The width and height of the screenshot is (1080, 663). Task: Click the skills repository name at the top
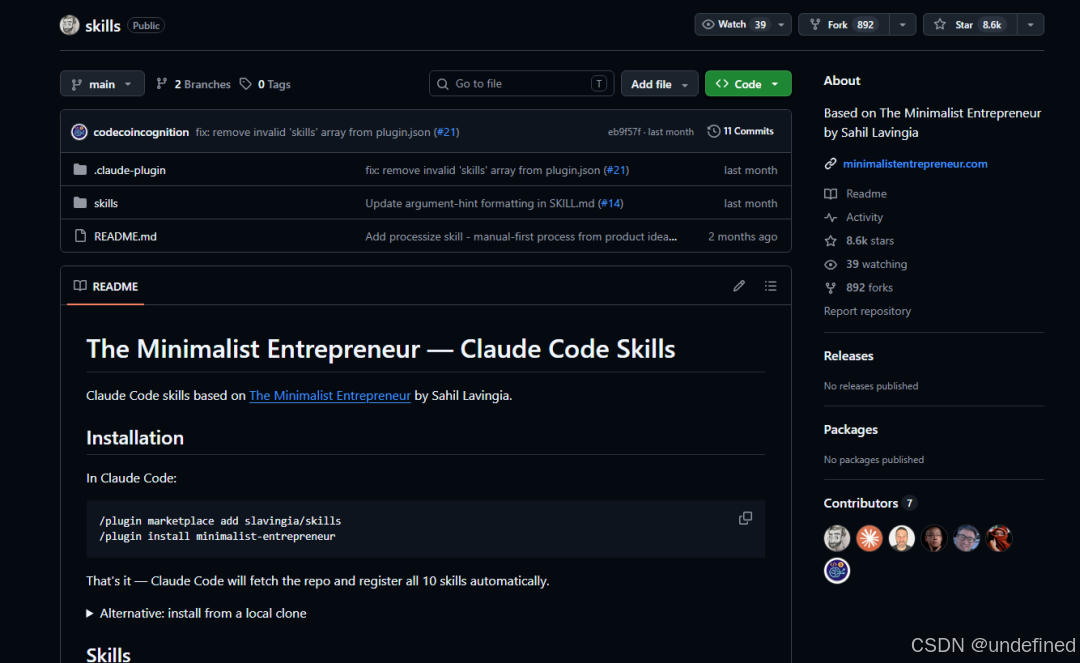103,26
